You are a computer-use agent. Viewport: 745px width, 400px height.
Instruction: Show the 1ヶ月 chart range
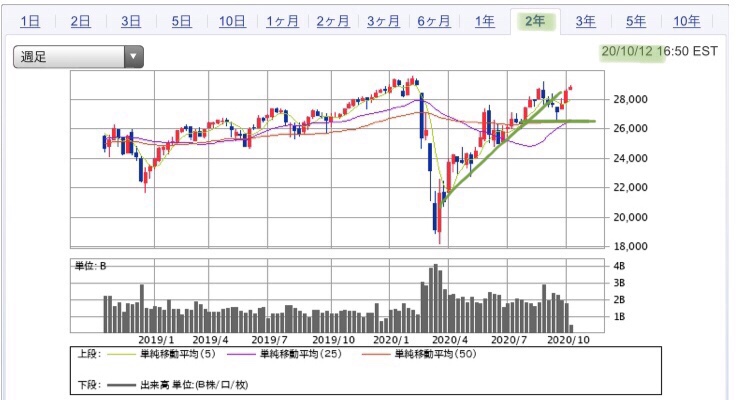[x=282, y=21]
